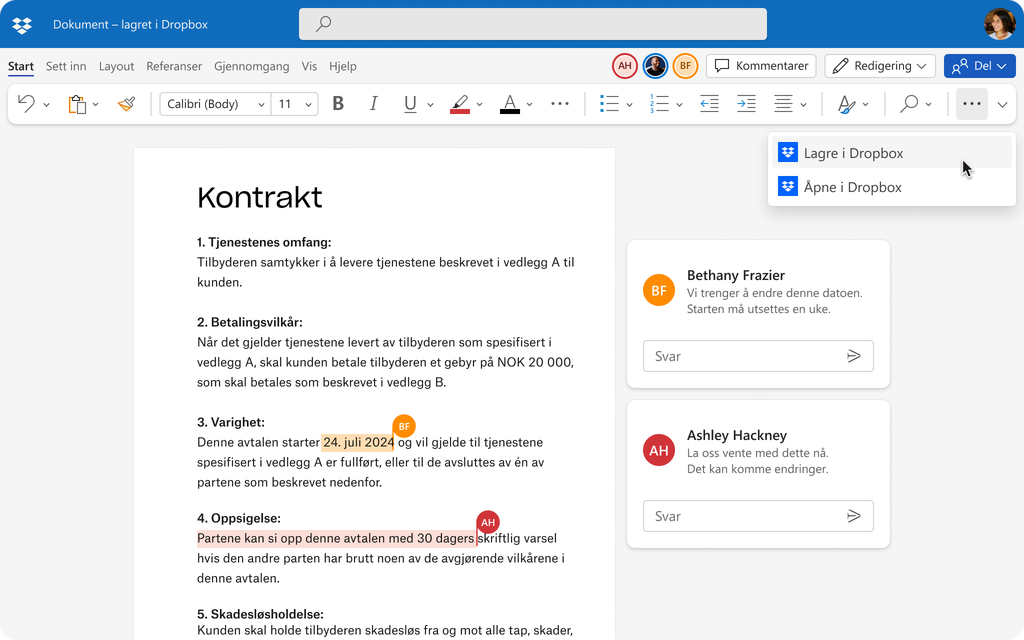Open the Kommentarer panel

(760, 65)
